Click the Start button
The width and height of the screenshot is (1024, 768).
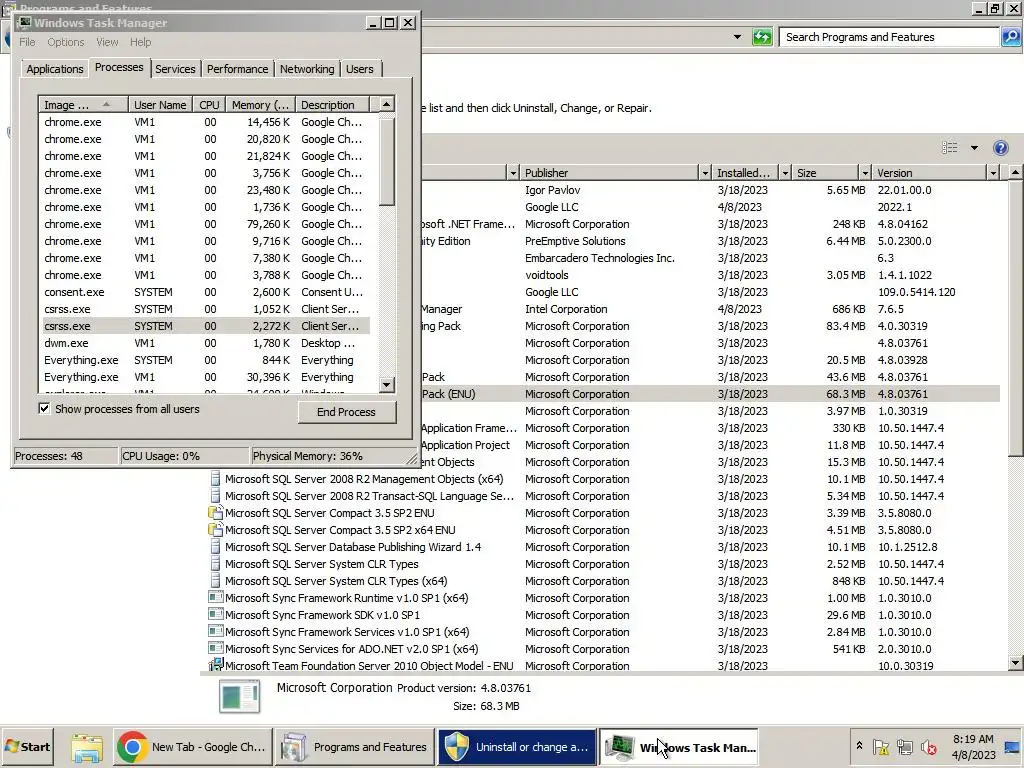point(27,747)
